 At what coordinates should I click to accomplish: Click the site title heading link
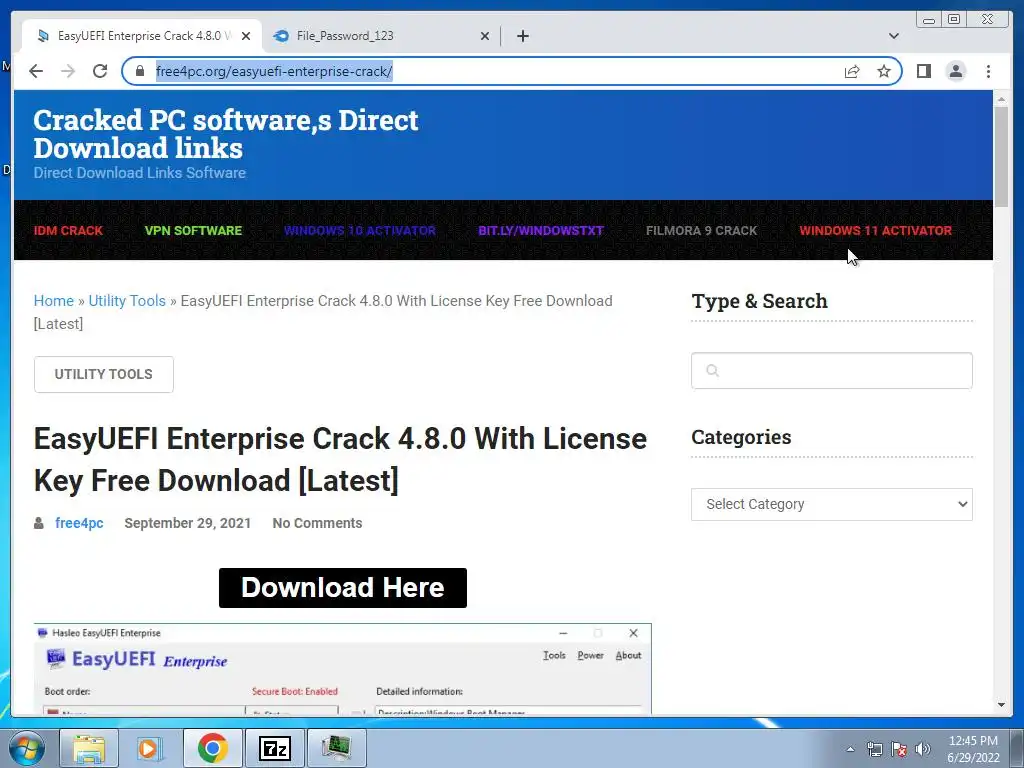point(226,134)
